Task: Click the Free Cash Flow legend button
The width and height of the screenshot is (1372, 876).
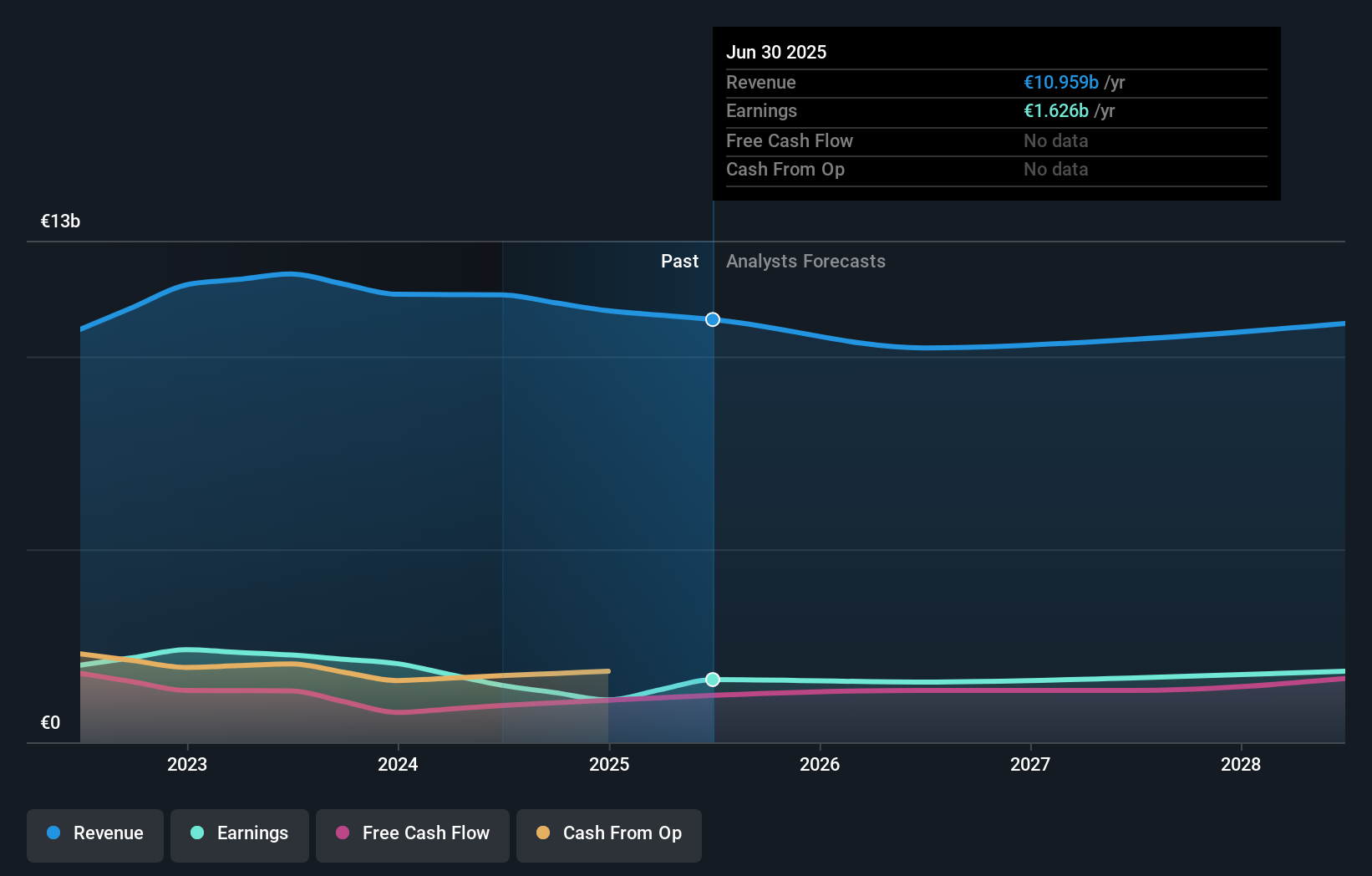Action: coord(413,833)
